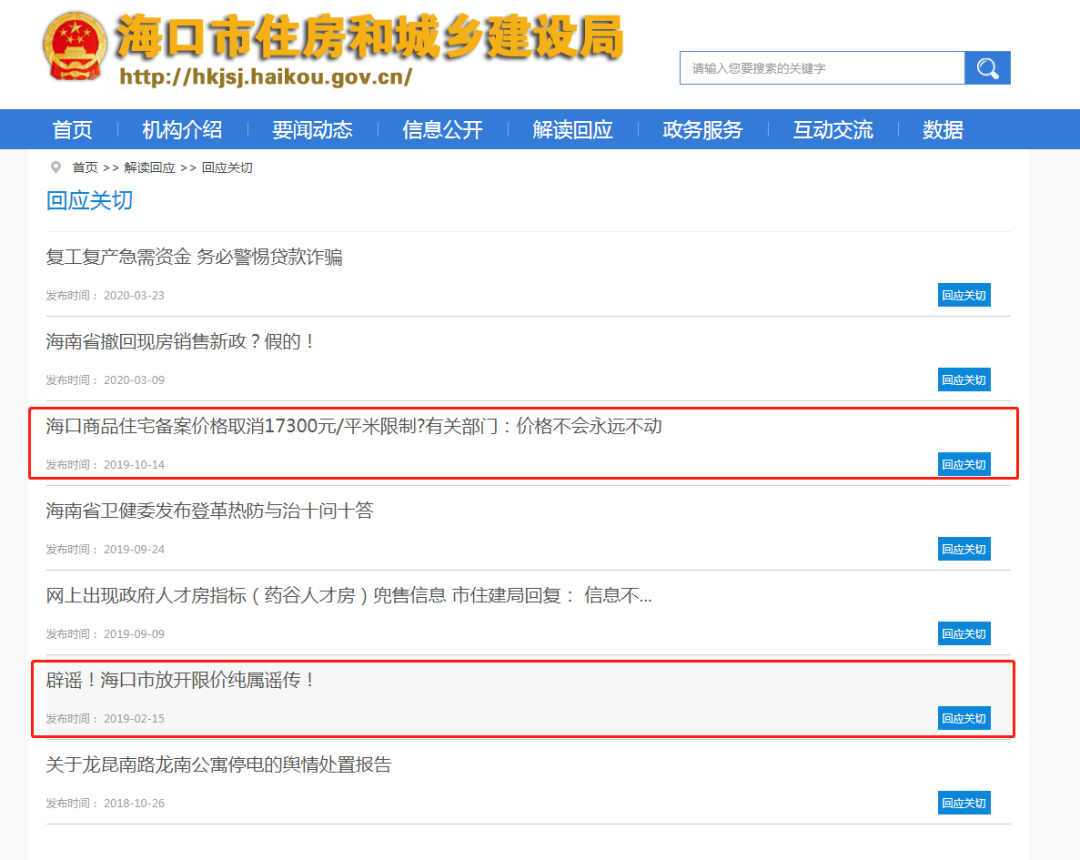Open 政务服务 navigation menu
Viewport: 1080px width, 860px height.
[x=703, y=129]
